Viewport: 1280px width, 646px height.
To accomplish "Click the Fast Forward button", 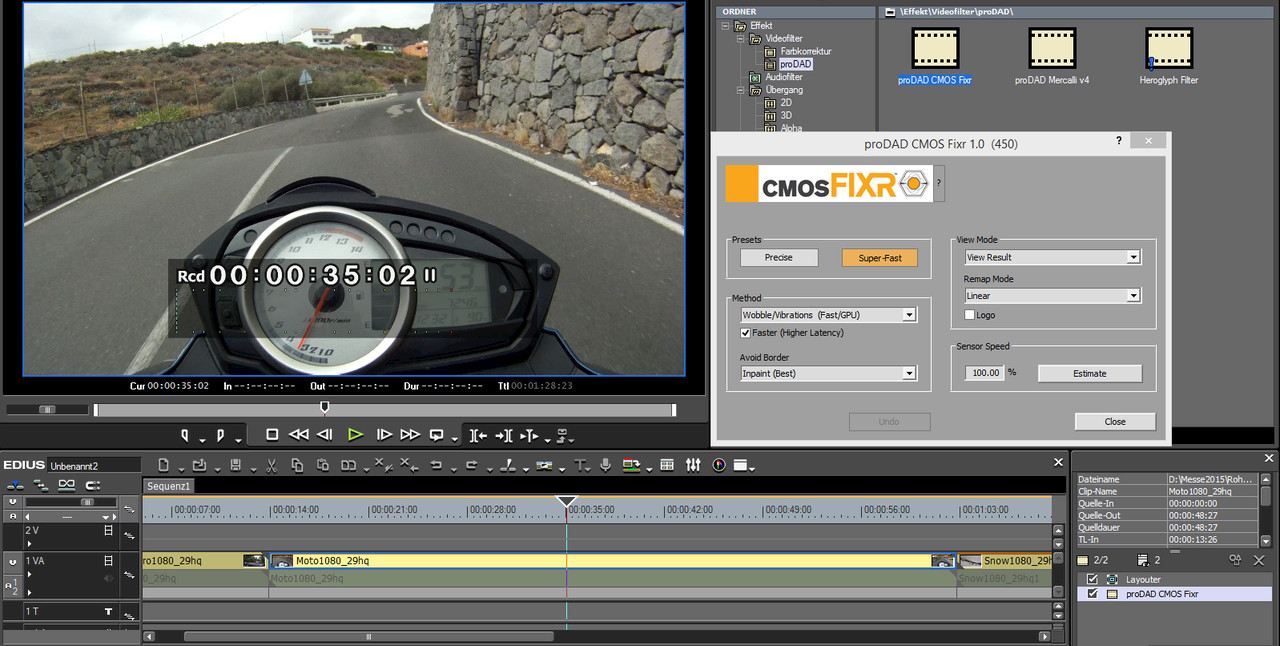I will pos(410,435).
